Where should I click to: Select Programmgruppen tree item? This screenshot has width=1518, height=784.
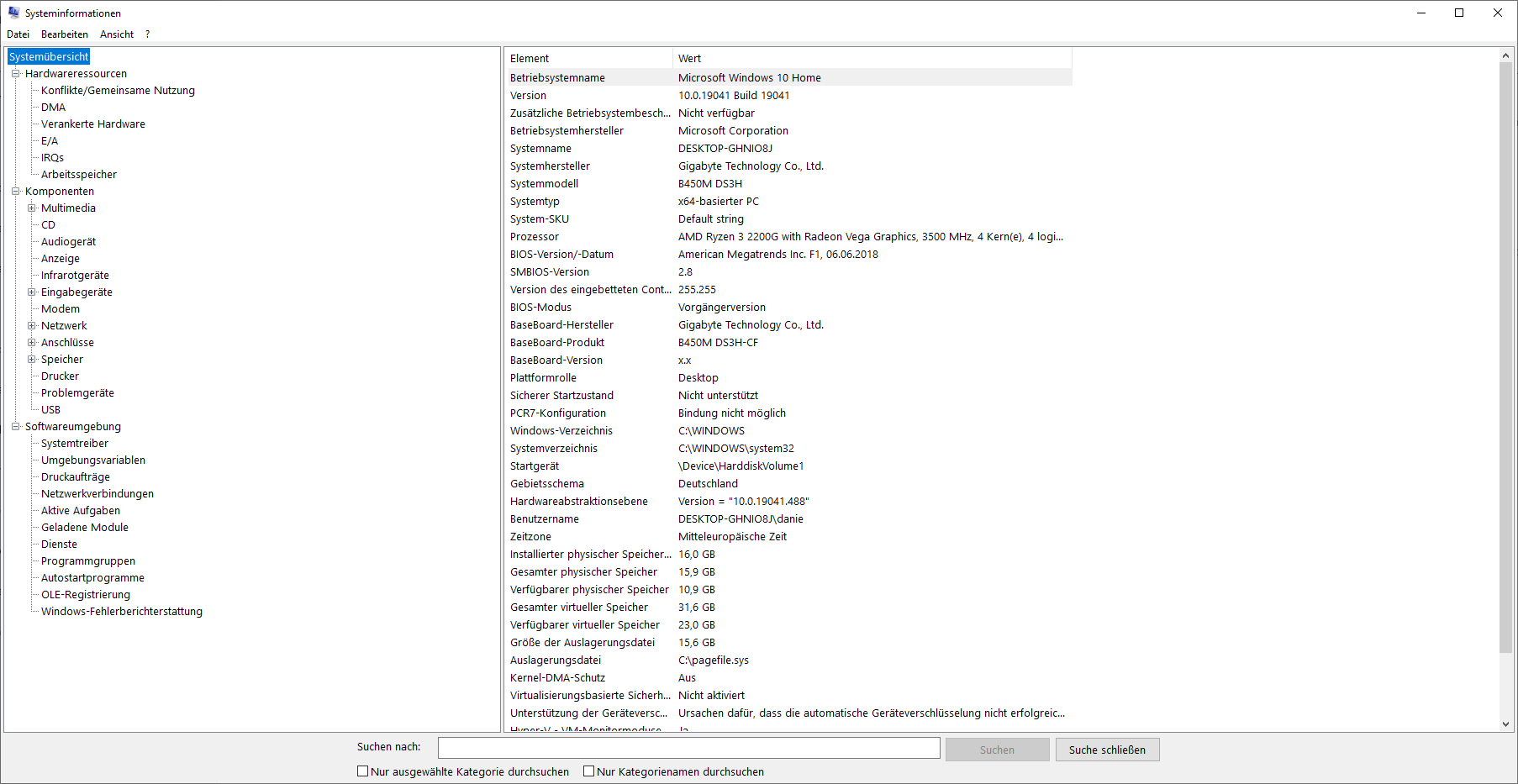coord(88,561)
